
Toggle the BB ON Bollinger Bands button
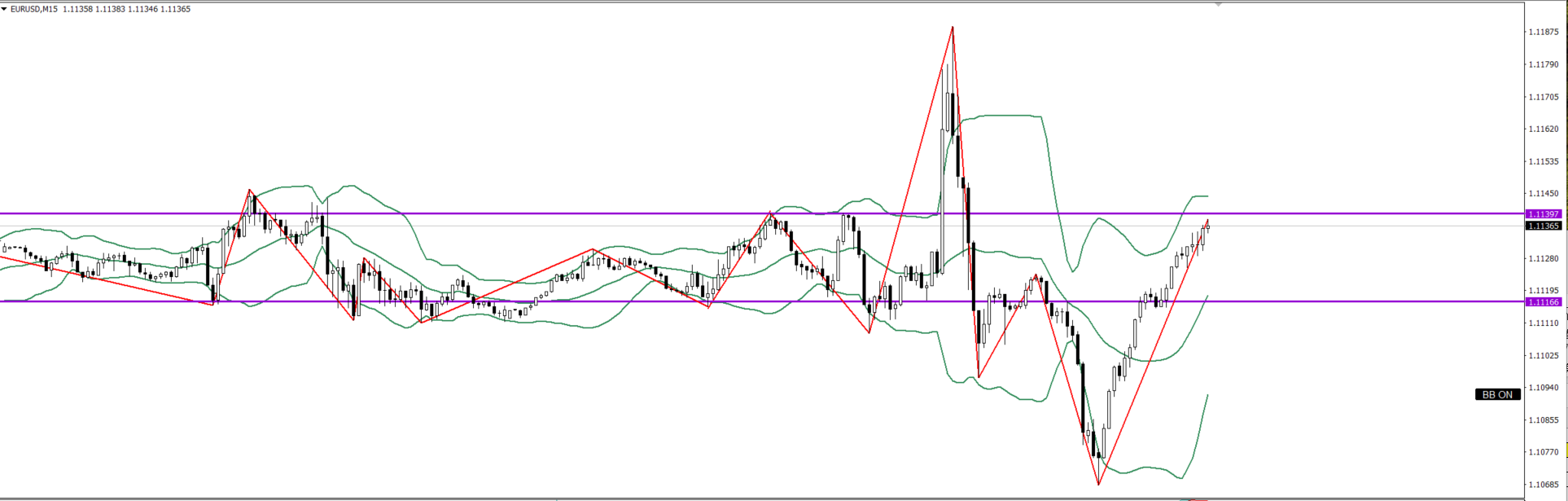(x=1496, y=394)
